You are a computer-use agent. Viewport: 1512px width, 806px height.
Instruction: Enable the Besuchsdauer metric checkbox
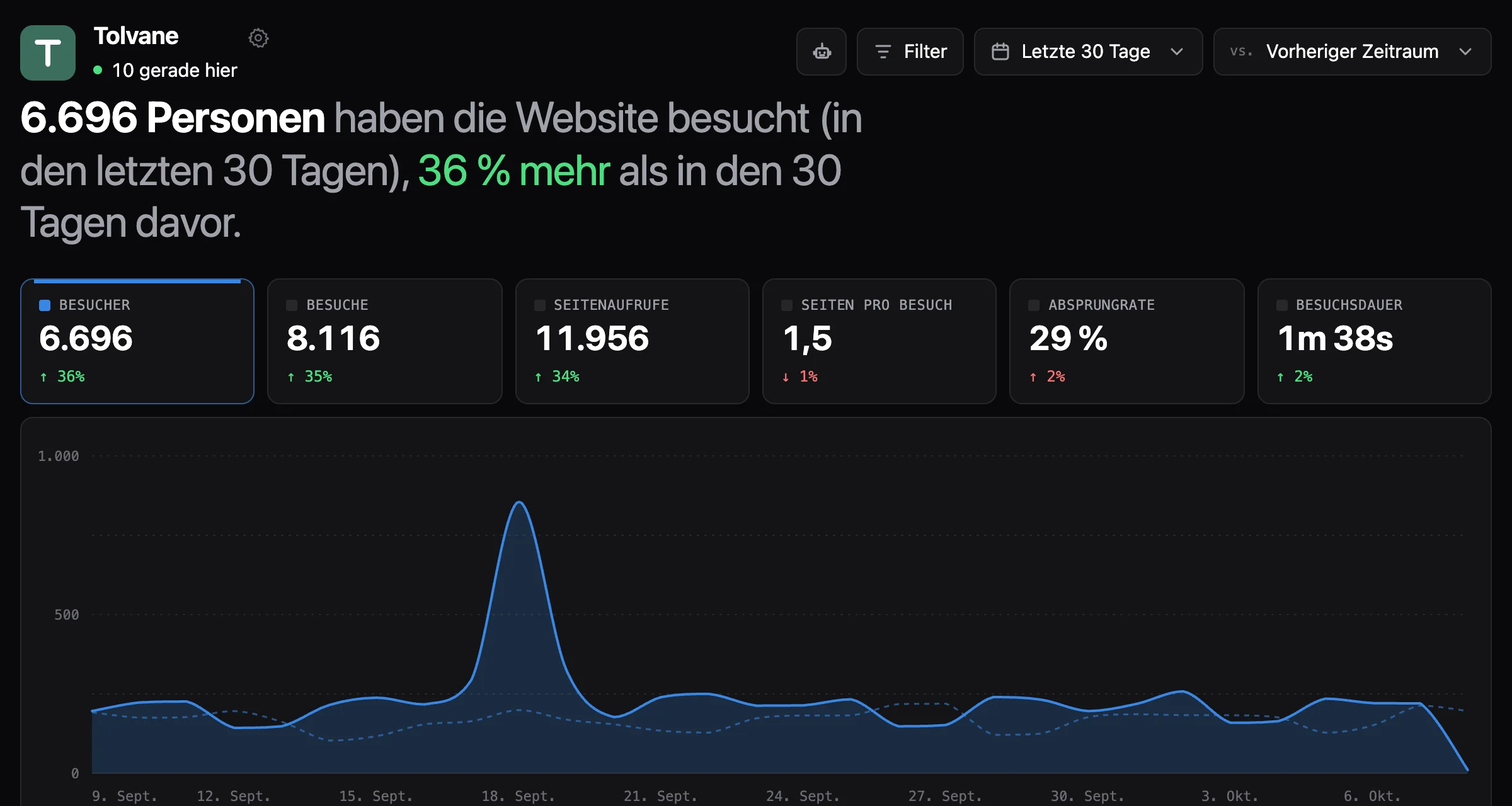tap(1282, 305)
